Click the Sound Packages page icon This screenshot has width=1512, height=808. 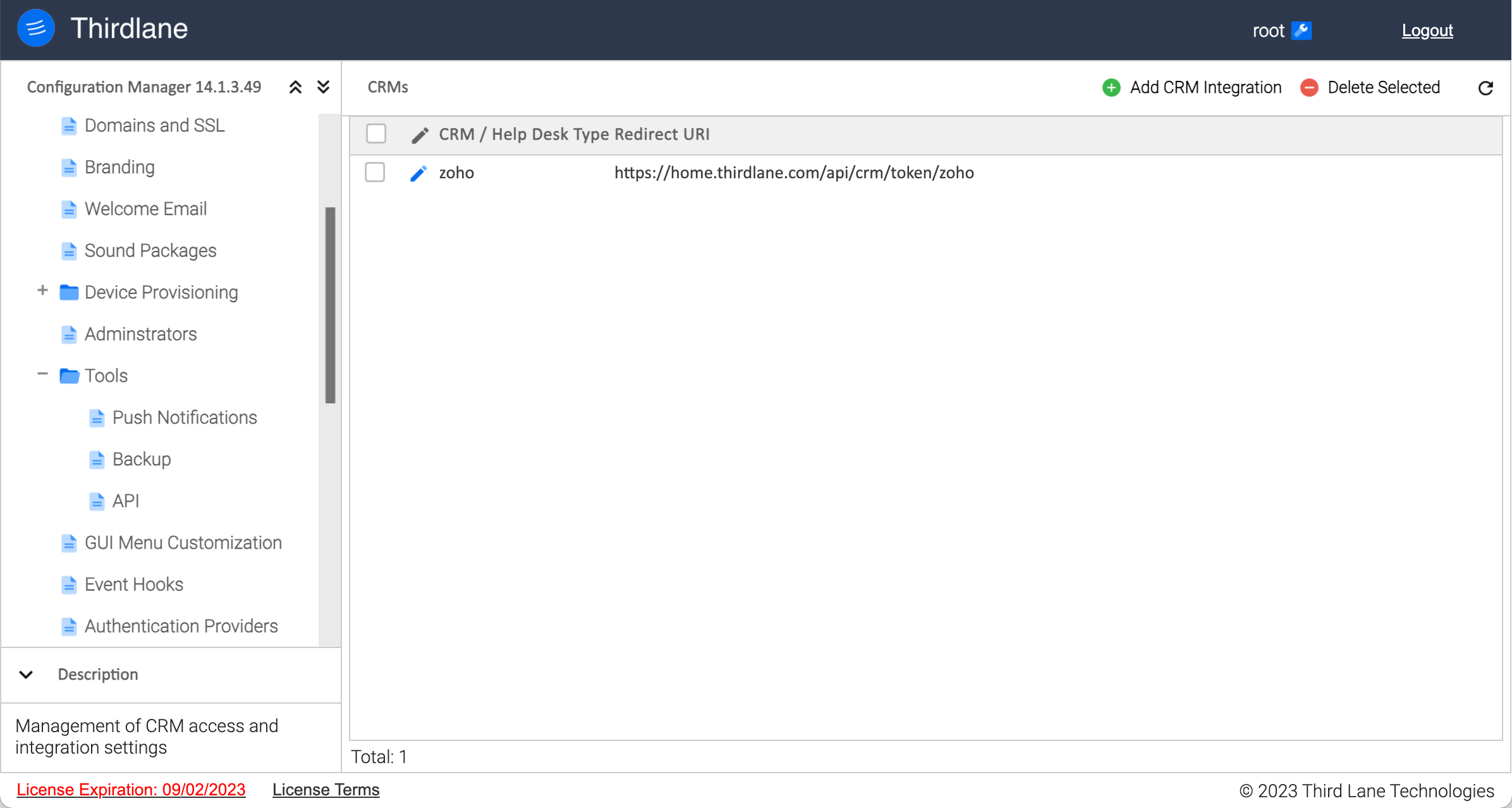click(69, 251)
